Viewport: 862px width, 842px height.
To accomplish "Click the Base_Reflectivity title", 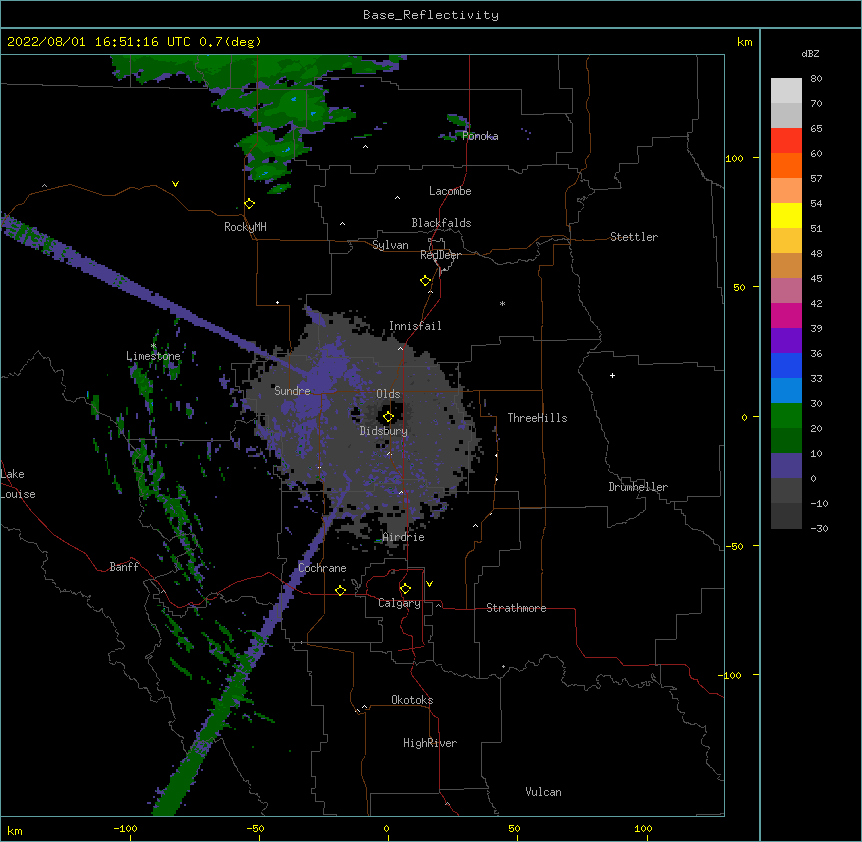I will [x=431, y=15].
